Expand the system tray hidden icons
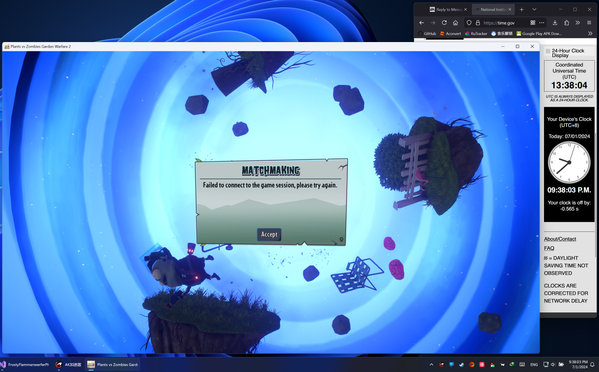 pyautogui.click(x=431, y=365)
